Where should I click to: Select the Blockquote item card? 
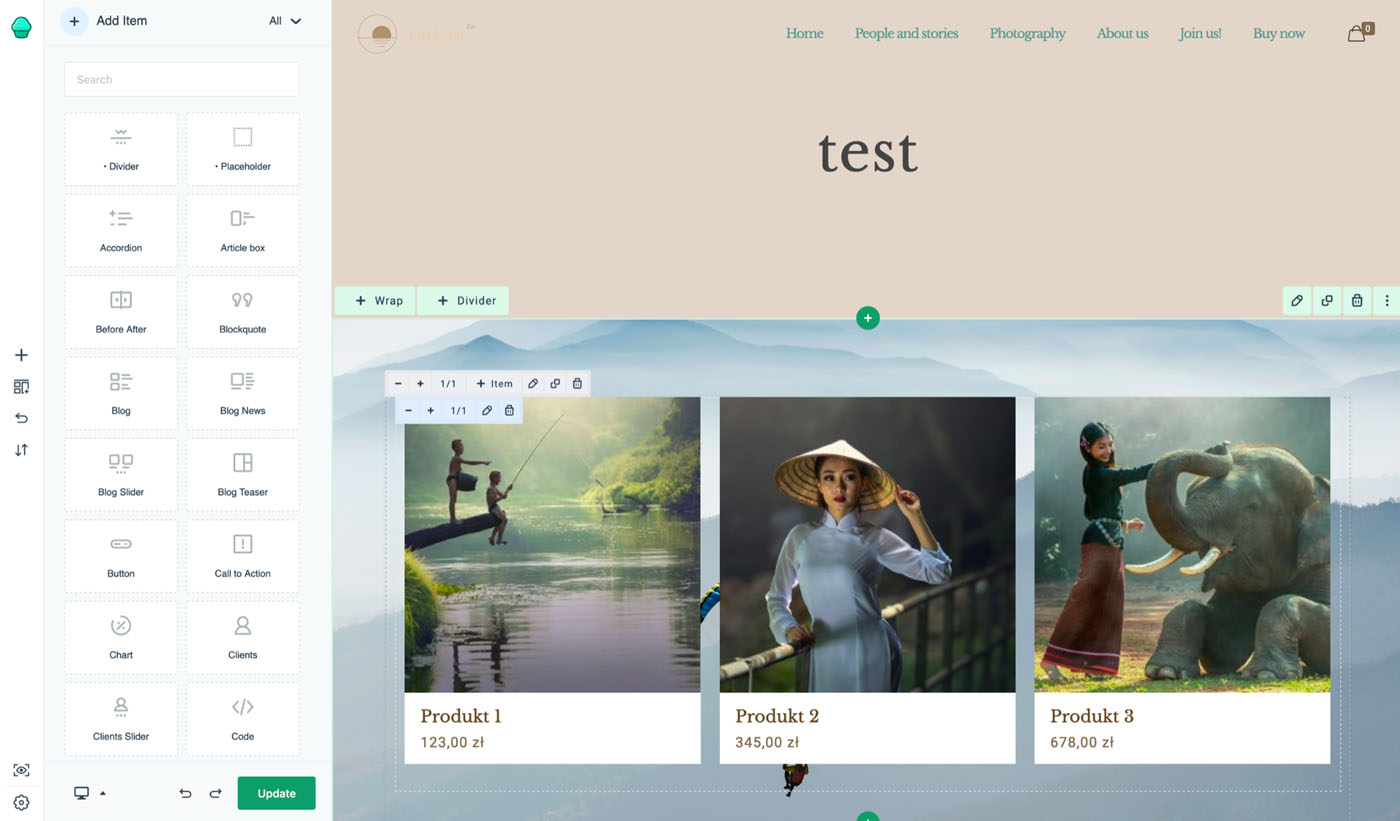click(243, 312)
